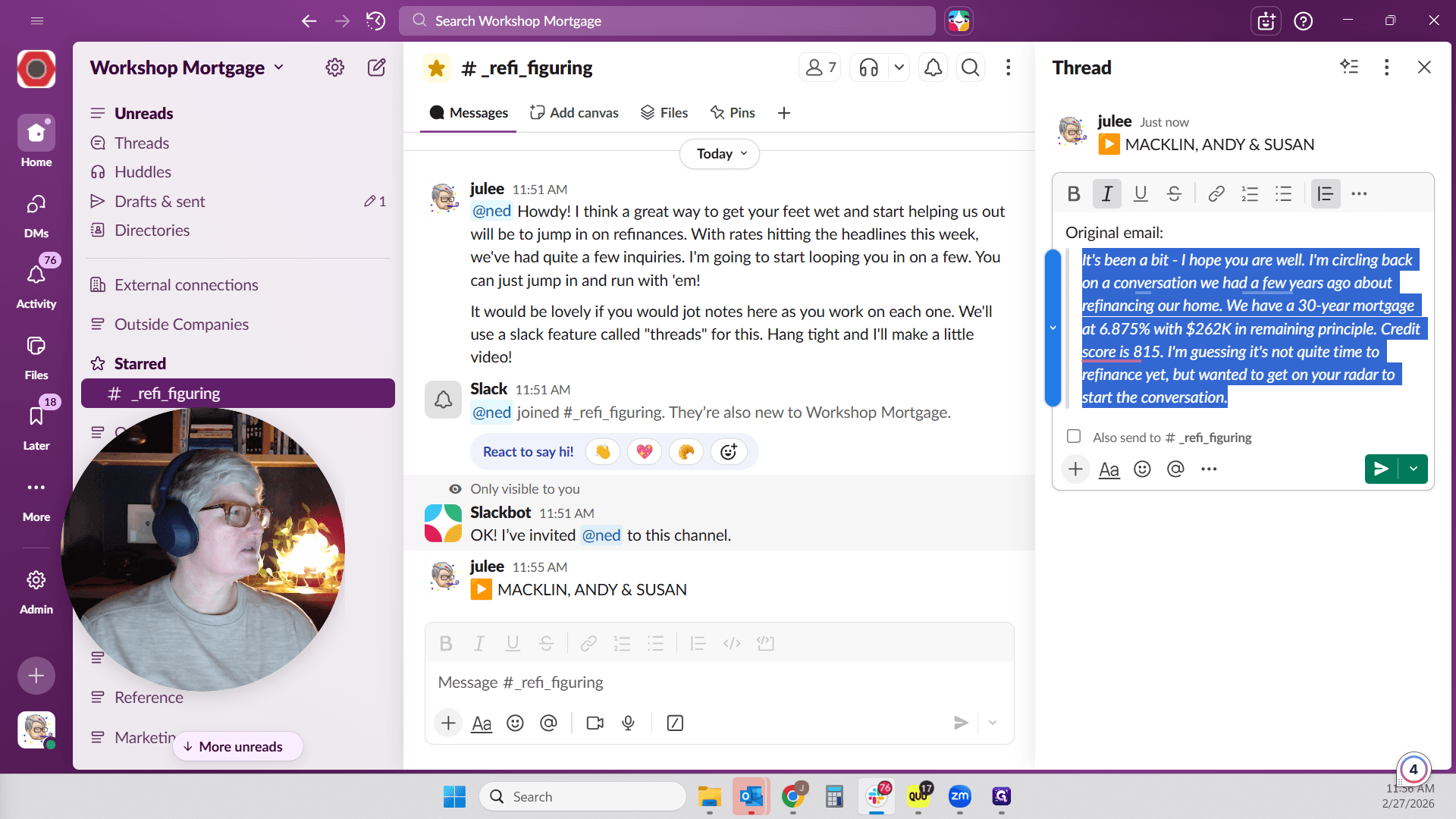Toggle strikethrough in thread composer

(x=1174, y=194)
